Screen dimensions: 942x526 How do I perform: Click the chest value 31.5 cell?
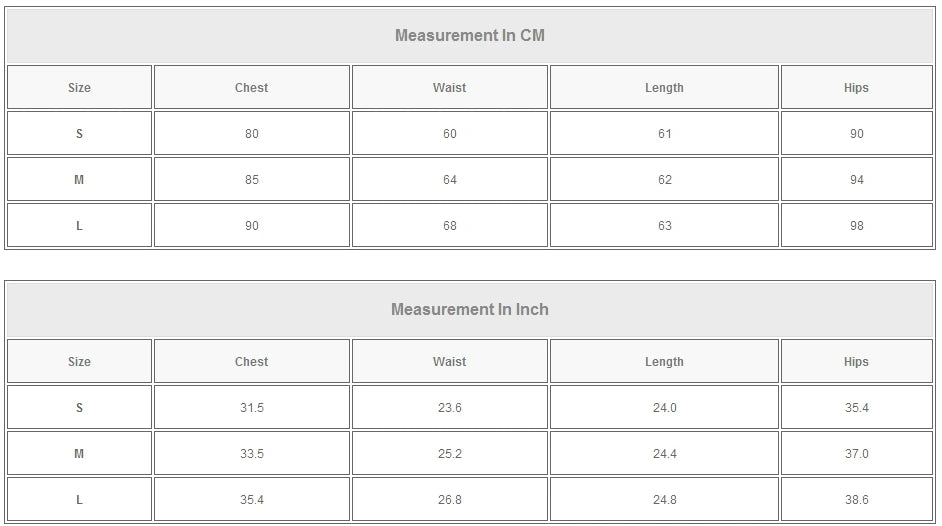point(251,408)
